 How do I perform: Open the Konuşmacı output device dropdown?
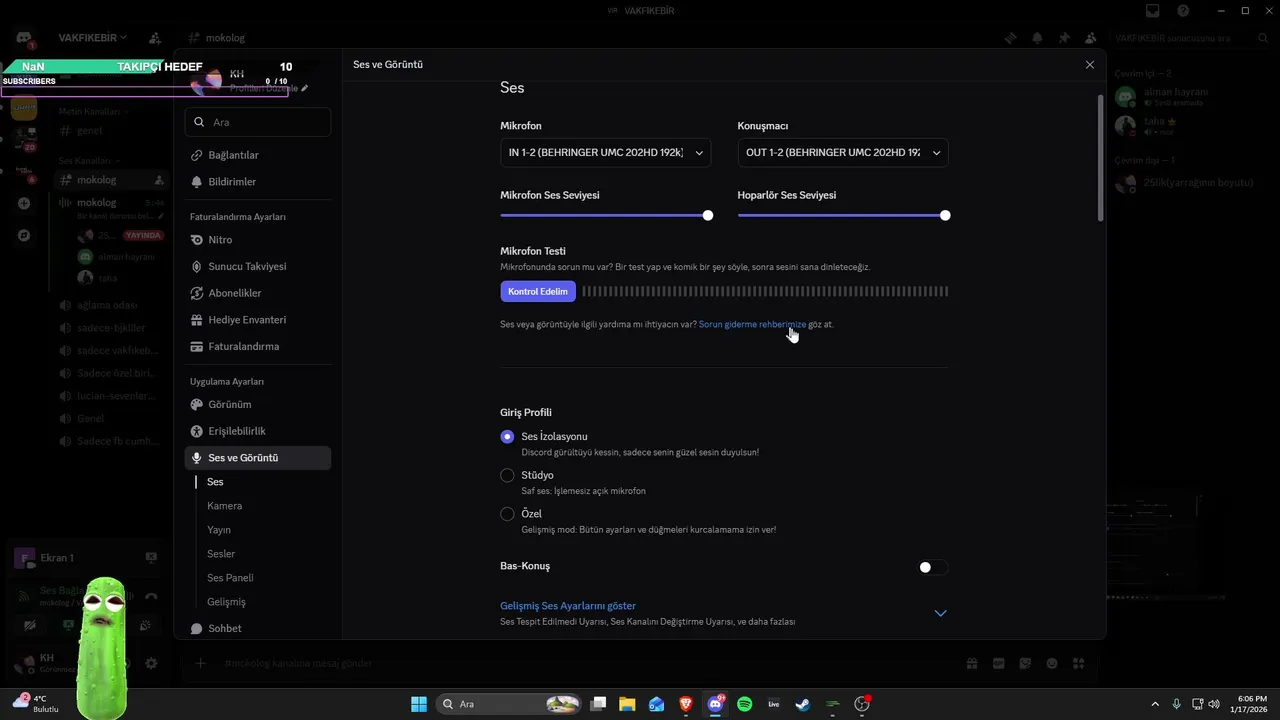click(x=843, y=152)
